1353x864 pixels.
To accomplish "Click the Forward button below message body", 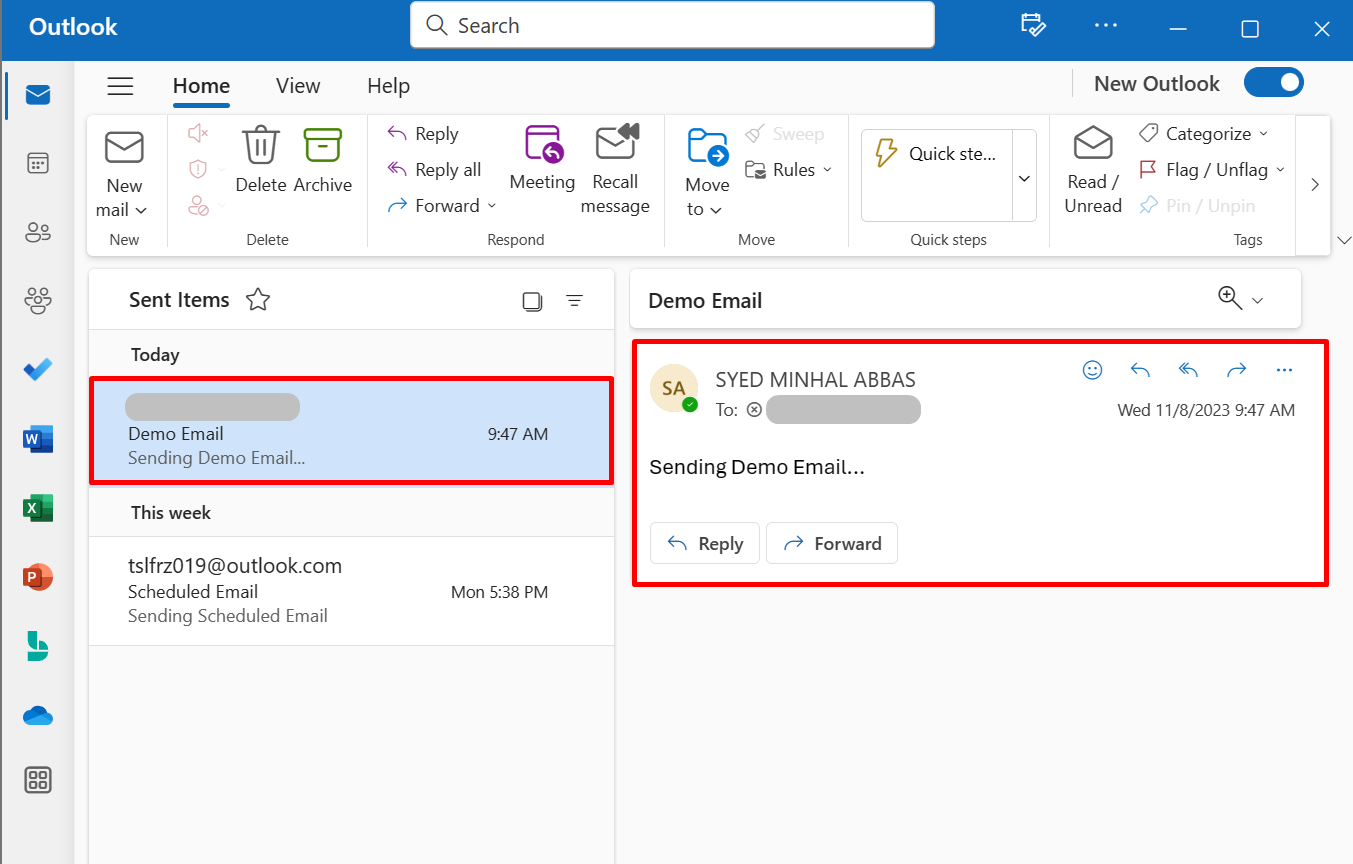I will [x=832, y=543].
